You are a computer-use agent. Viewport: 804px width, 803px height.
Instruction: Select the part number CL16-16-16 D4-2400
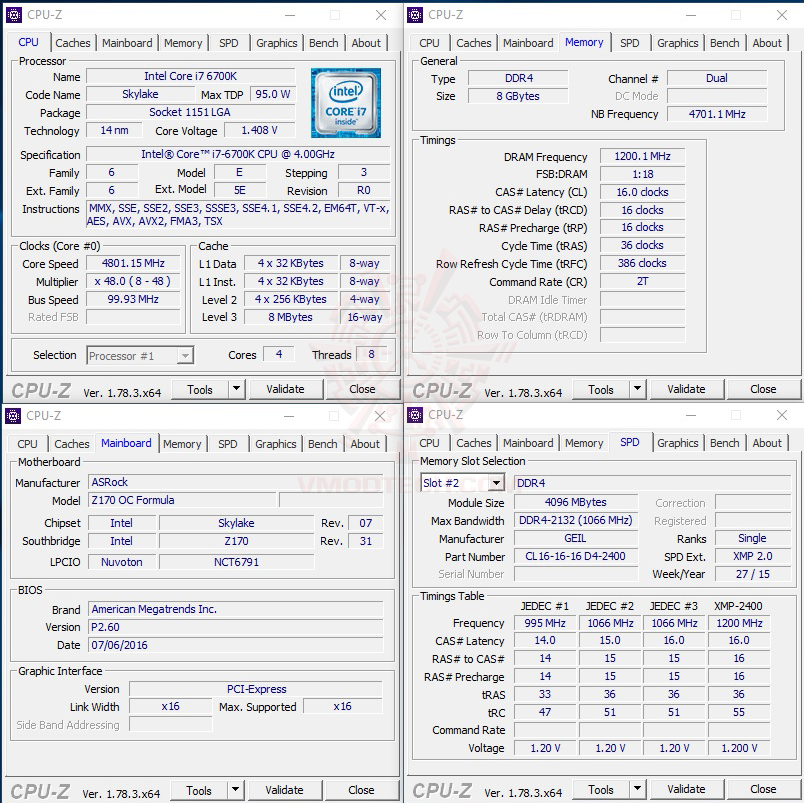[x=576, y=556]
